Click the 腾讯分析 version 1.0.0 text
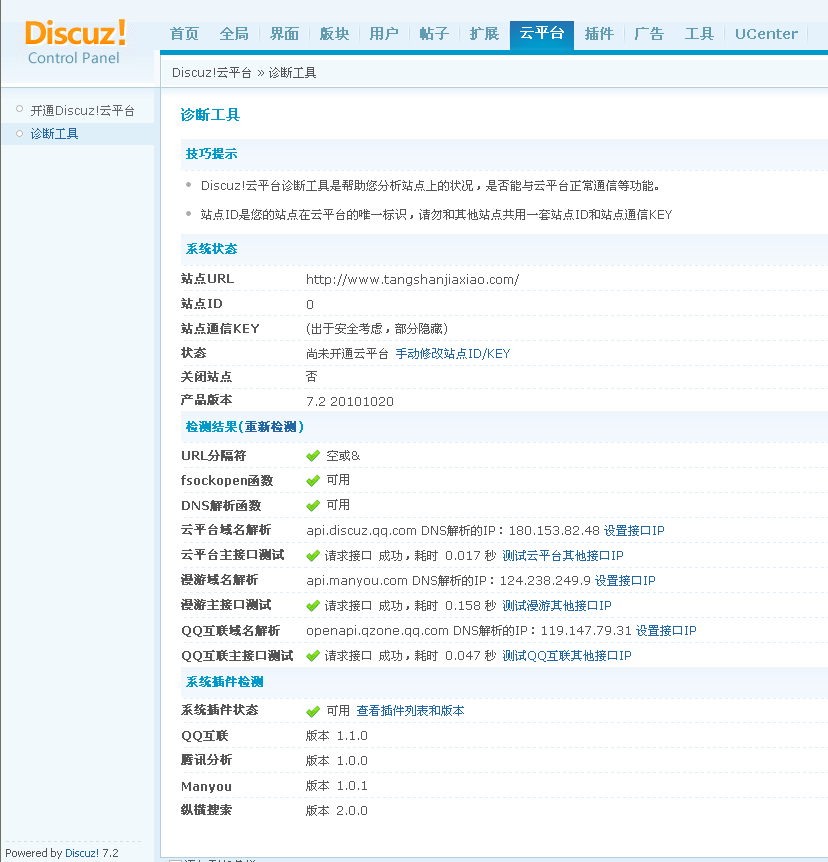Image resolution: width=828 pixels, height=862 pixels. tap(336, 760)
